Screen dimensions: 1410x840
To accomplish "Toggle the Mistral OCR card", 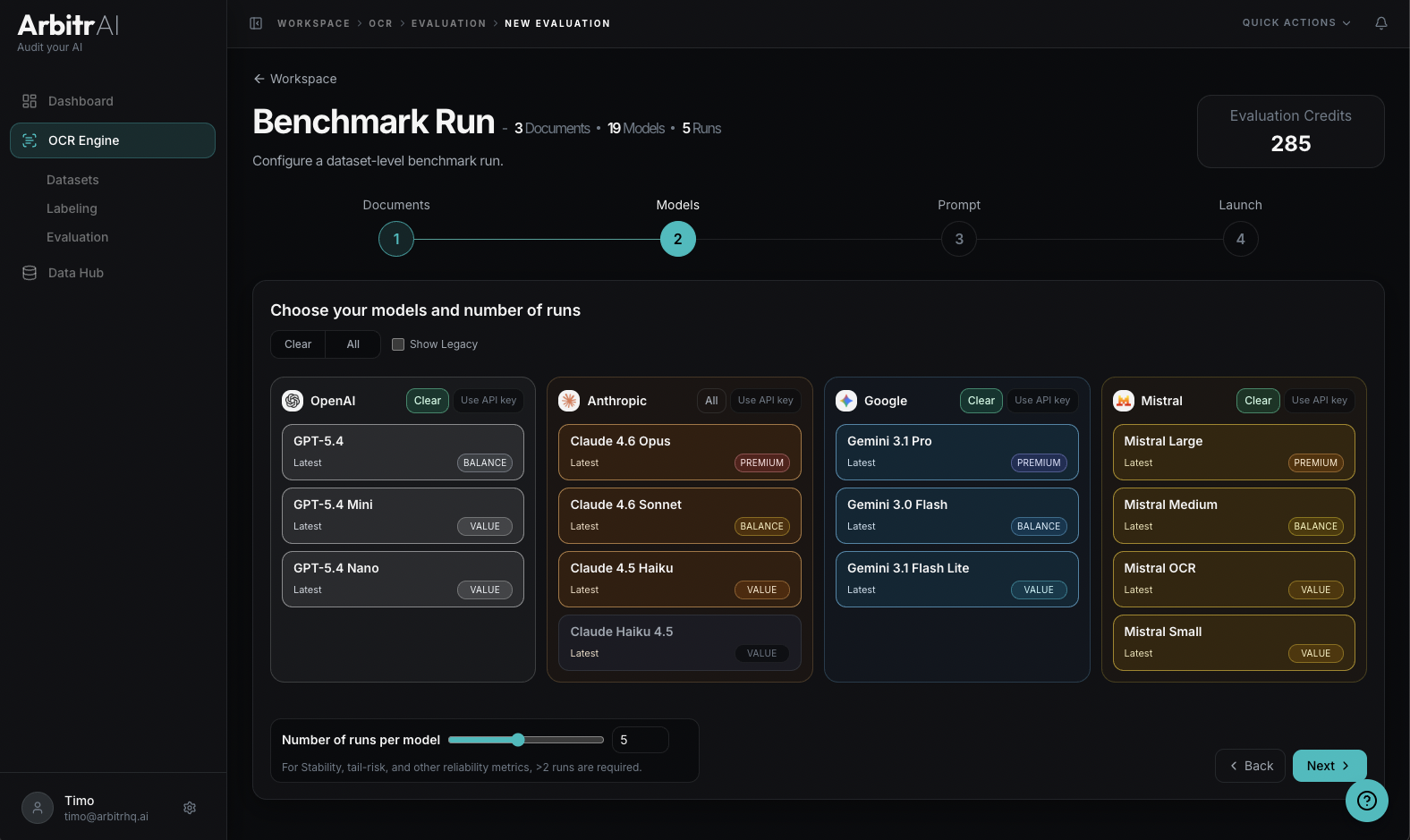I will (x=1234, y=579).
